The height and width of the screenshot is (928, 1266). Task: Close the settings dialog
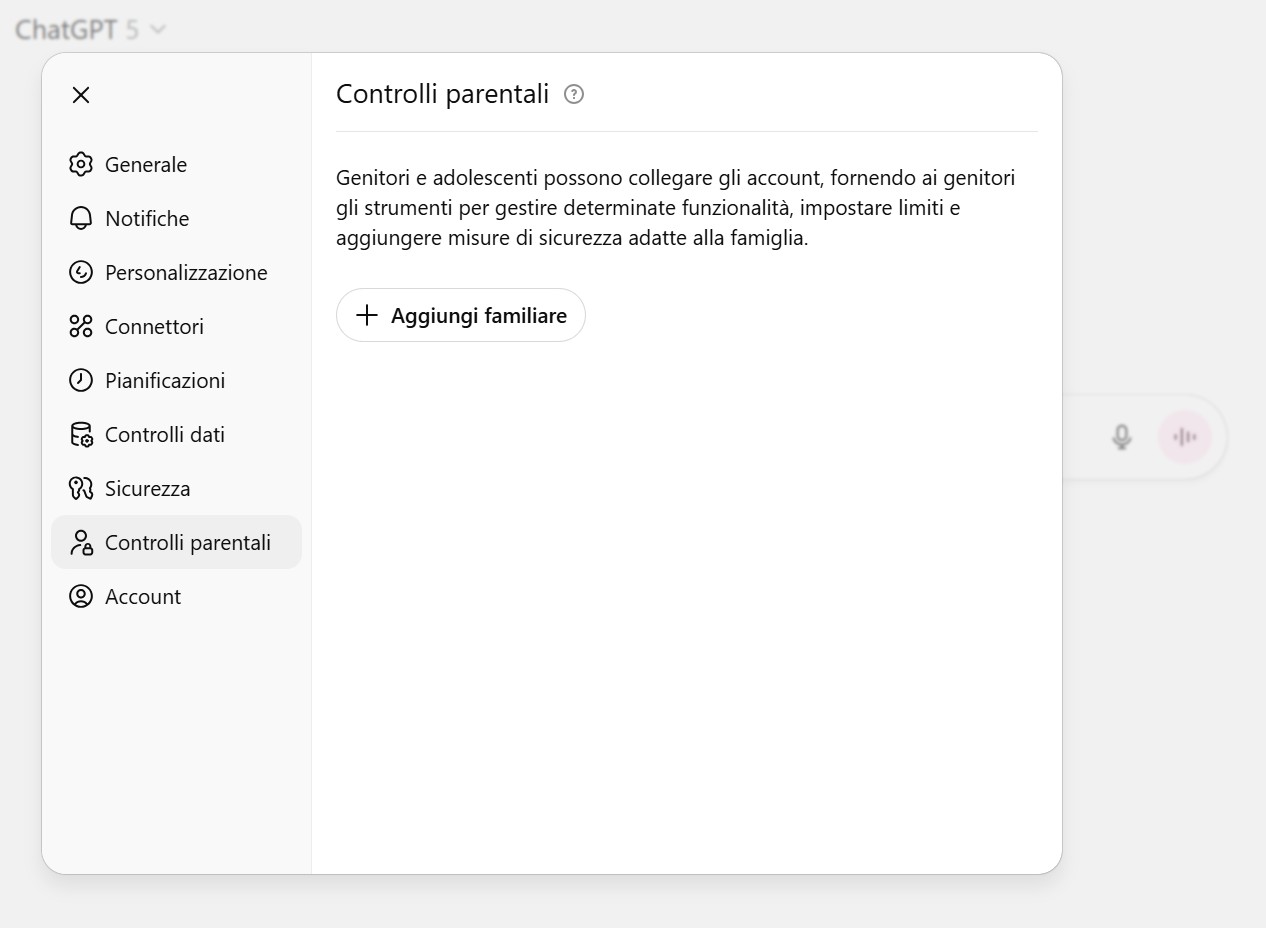(81, 95)
